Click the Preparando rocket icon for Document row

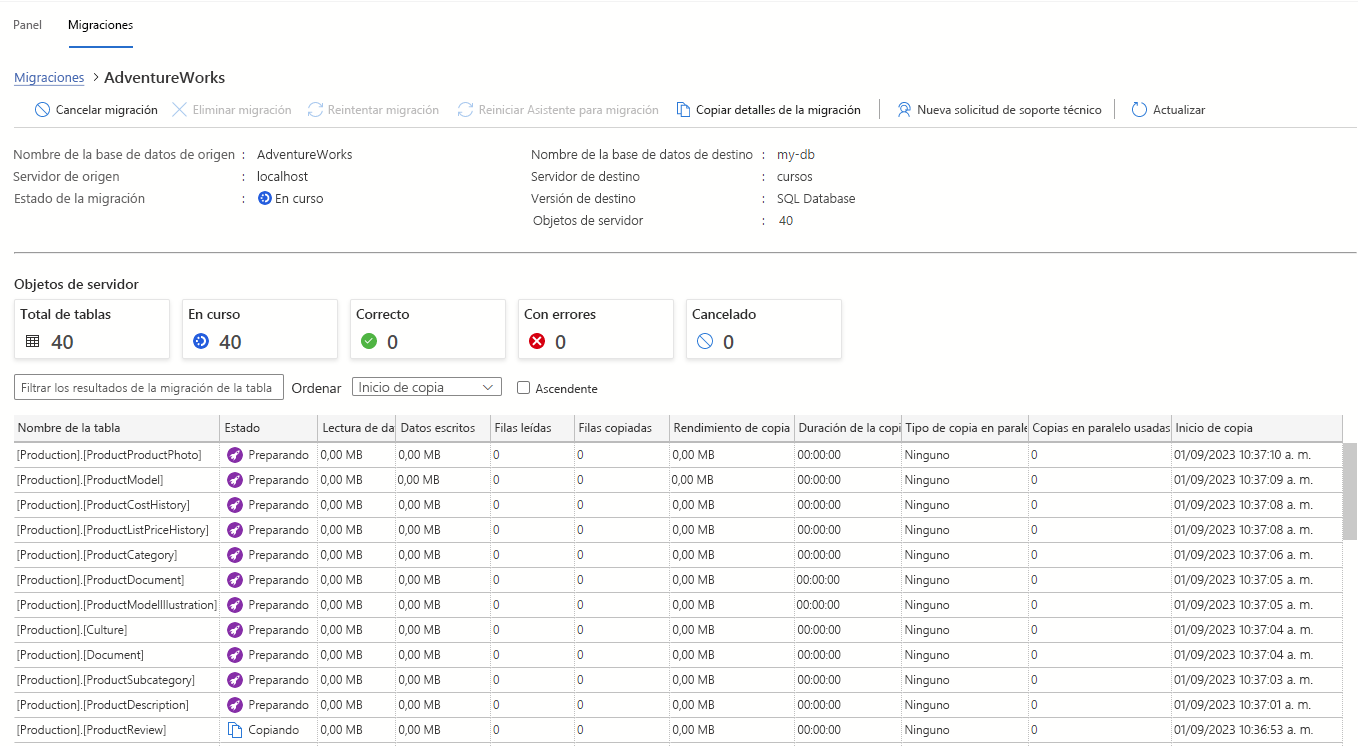pos(235,655)
